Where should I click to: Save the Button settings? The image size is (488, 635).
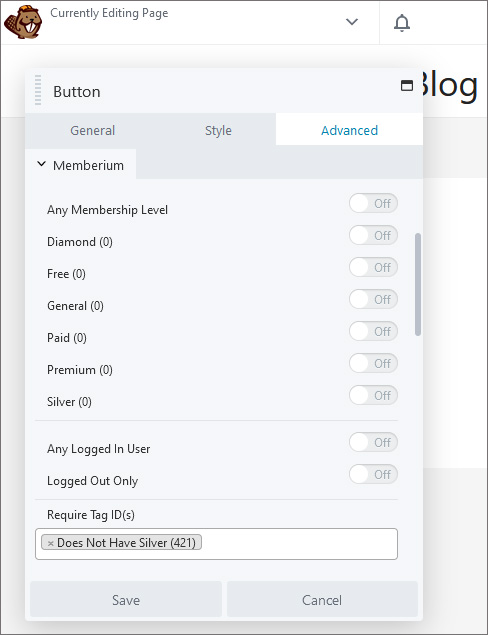(126, 600)
